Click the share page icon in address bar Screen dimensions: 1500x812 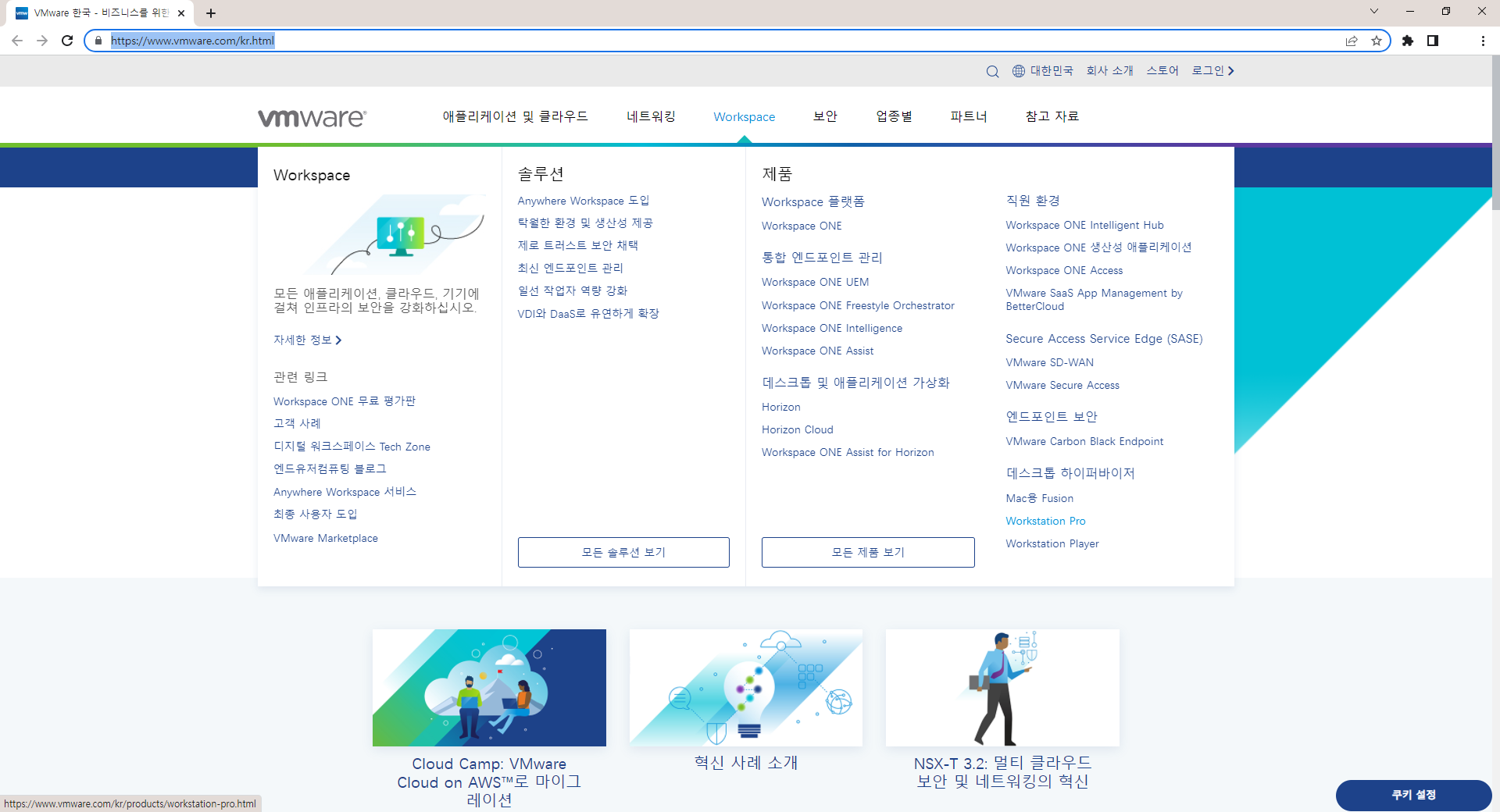click(1352, 41)
